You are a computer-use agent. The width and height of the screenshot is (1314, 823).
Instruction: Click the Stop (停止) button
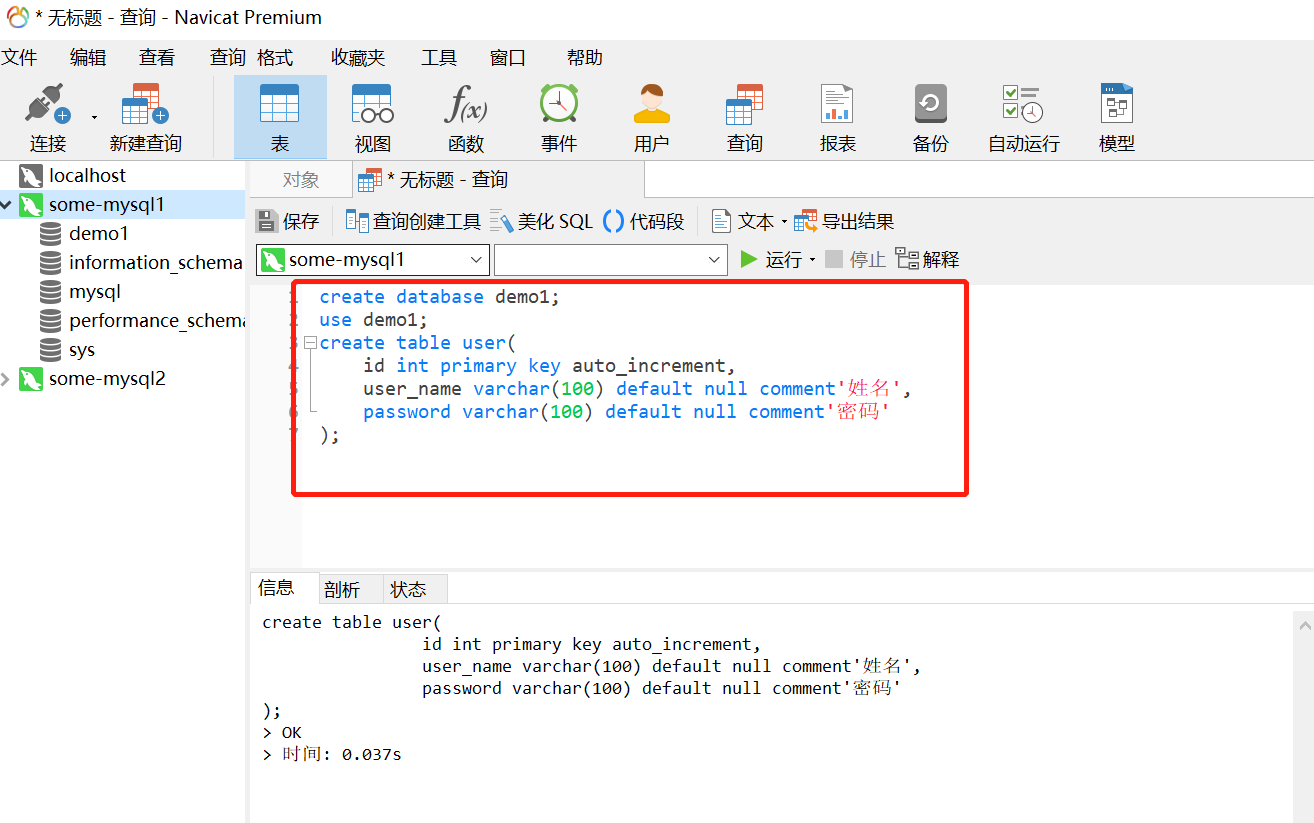tap(856, 260)
